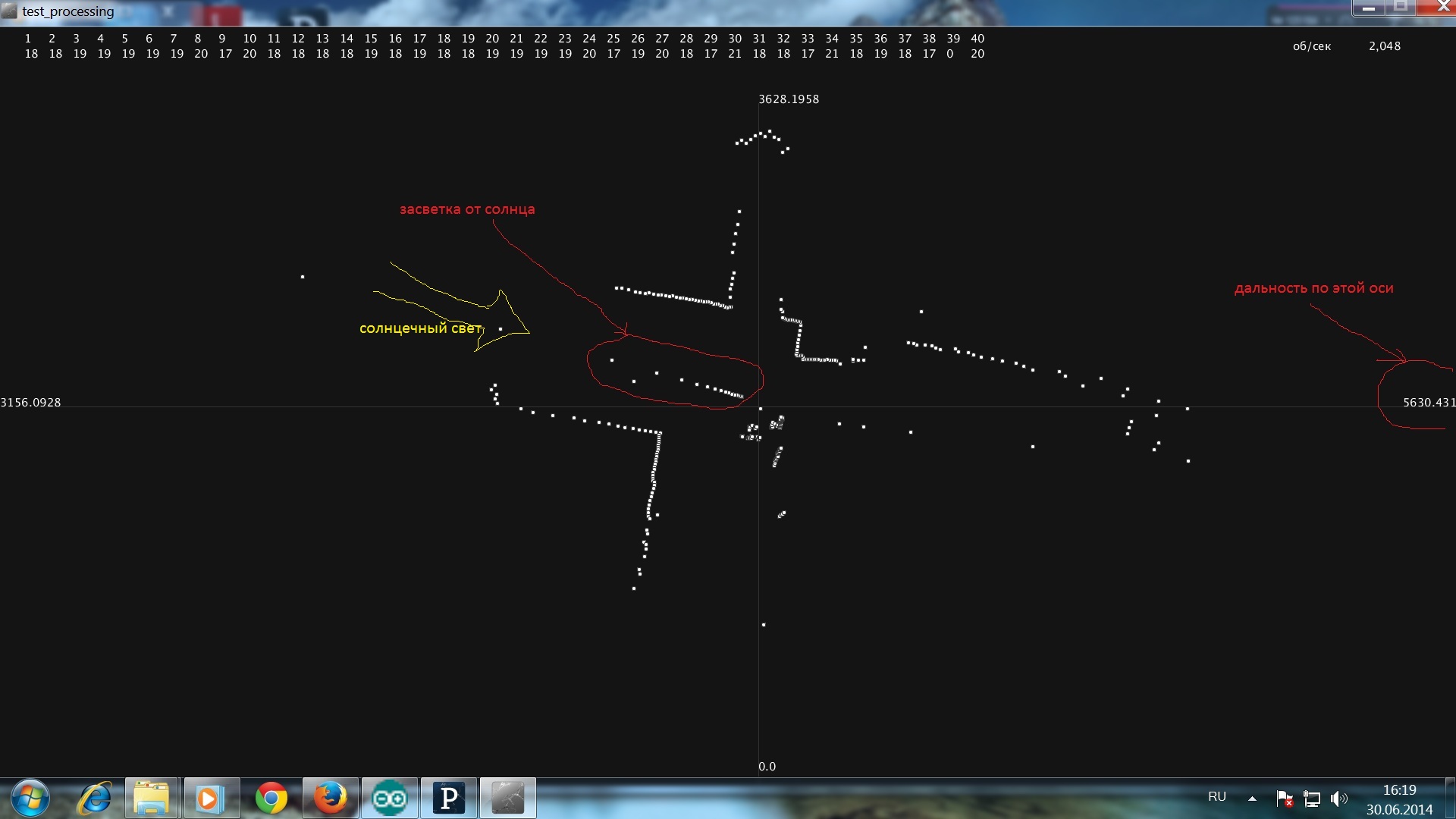Launch Firefox from the taskbar
Screen dimensions: 1456x819
tap(331, 799)
